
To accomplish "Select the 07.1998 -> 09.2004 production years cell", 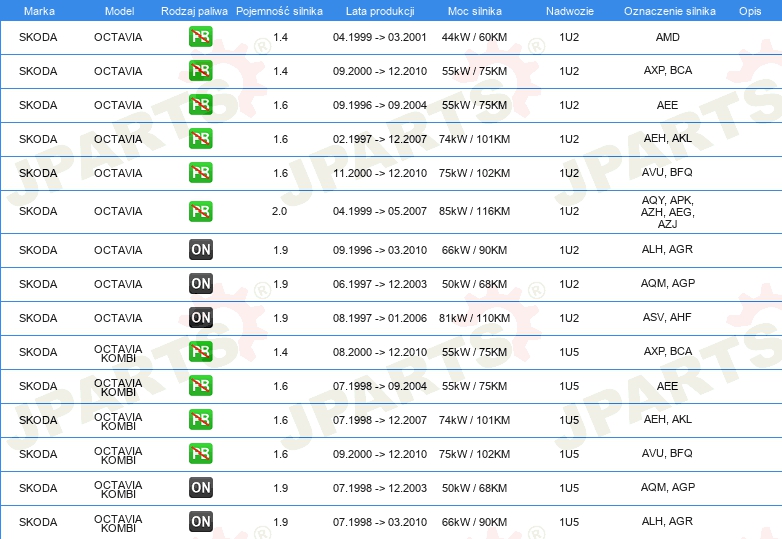I will pyautogui.click(x=380, y=386).
